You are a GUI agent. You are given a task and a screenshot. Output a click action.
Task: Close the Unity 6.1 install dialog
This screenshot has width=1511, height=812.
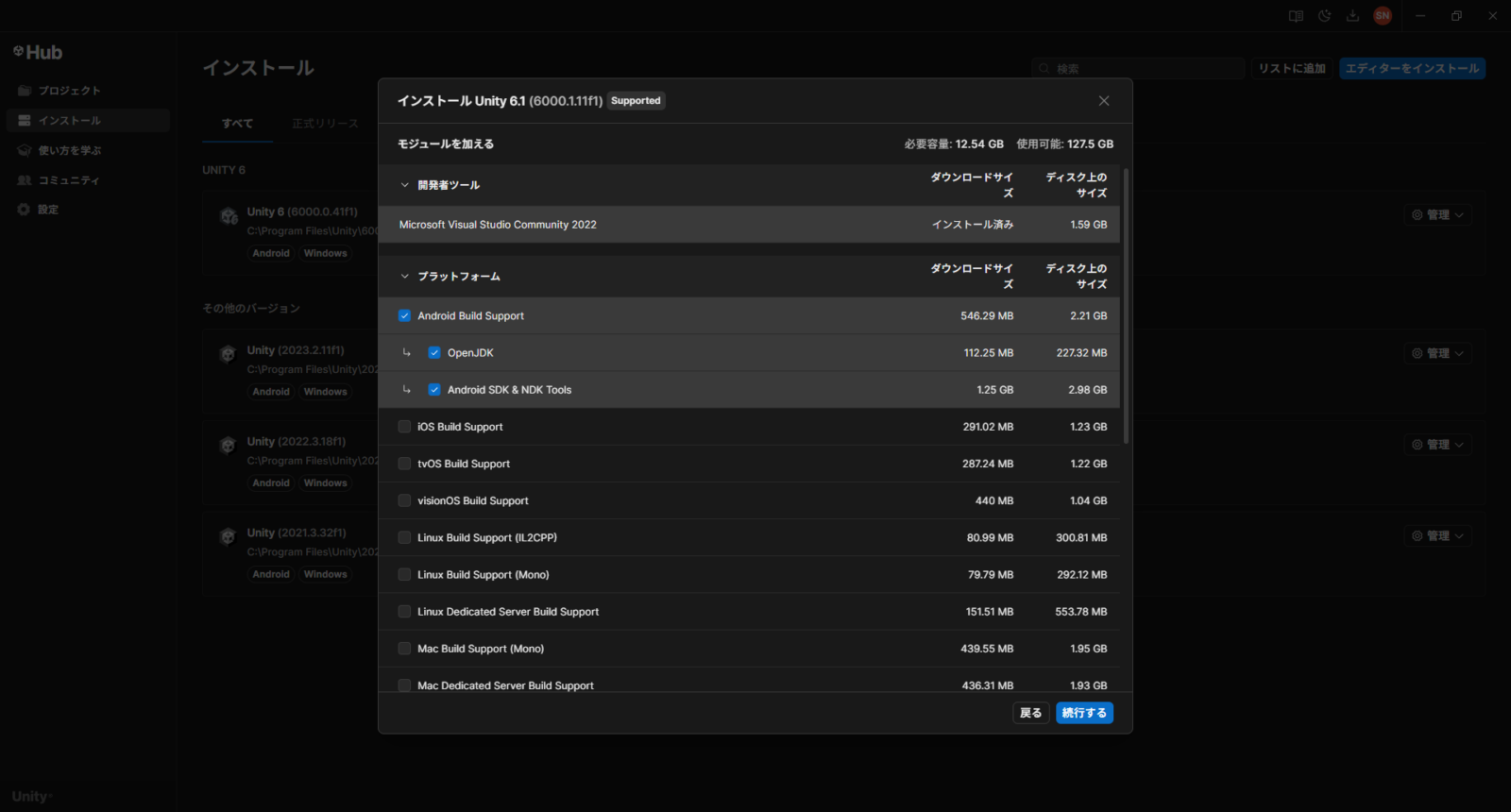(1104, 101)
